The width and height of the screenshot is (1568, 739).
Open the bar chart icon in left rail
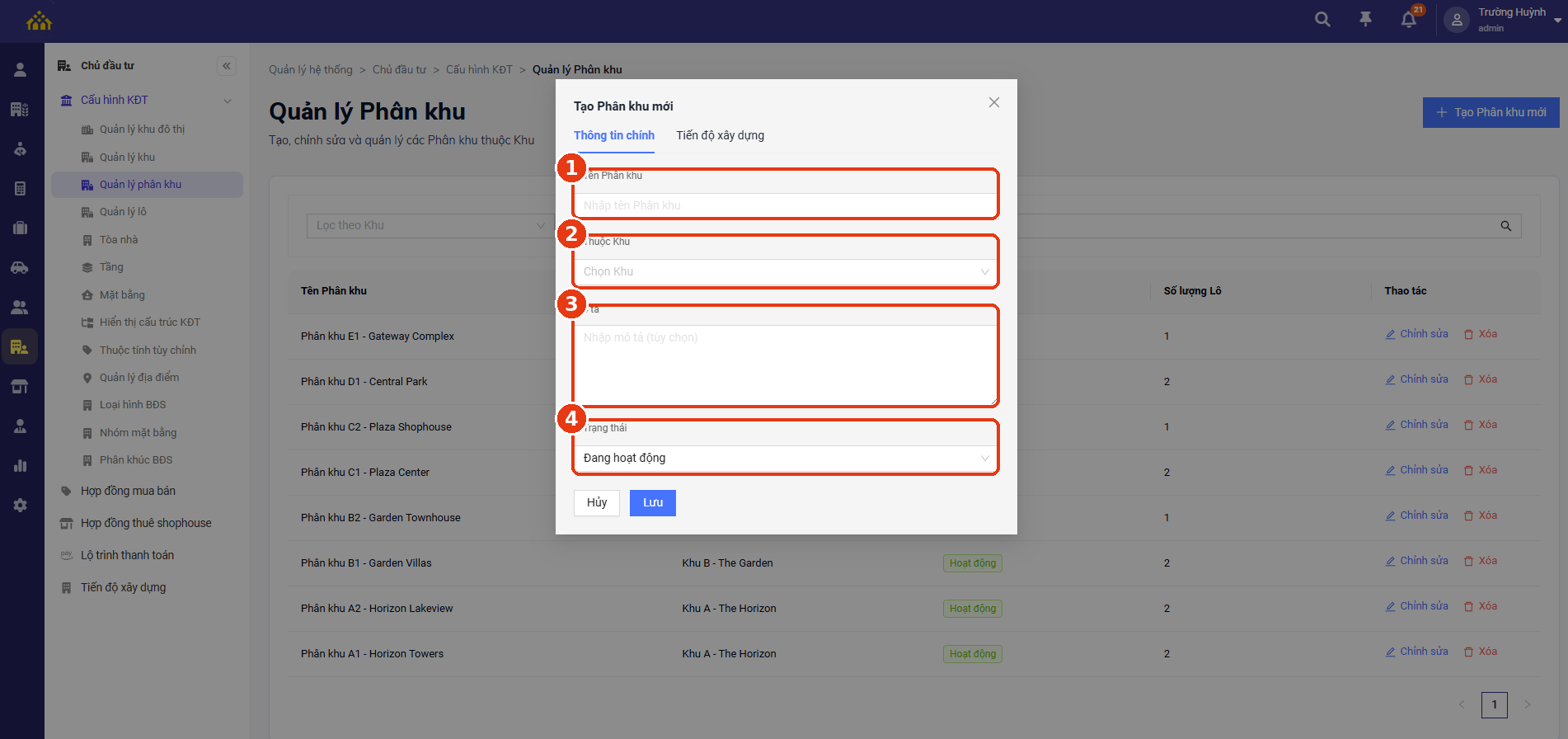21,465
